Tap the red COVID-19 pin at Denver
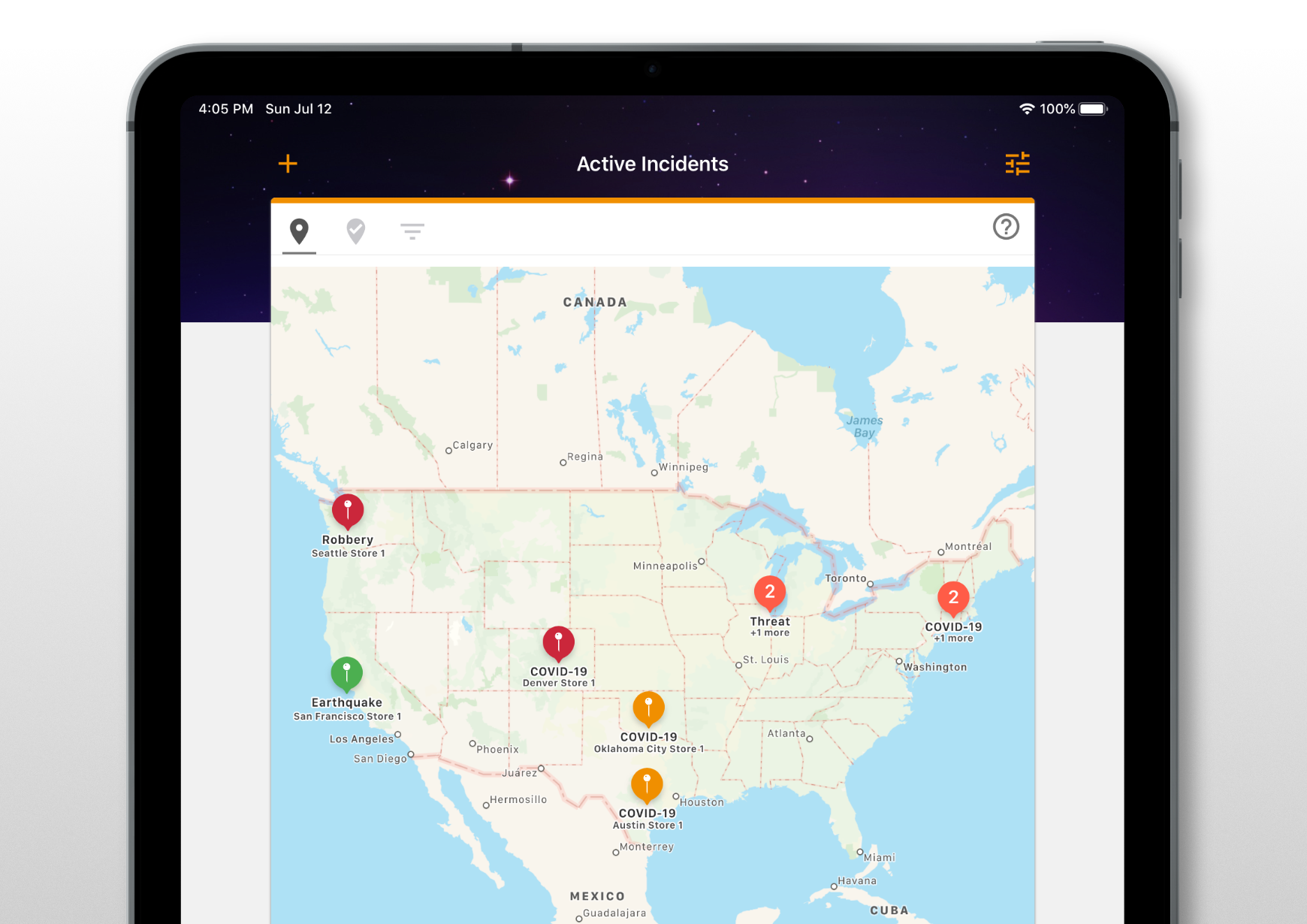This screenshot has height=924, width=1307. pyautogui.click(x=558, y=643)
